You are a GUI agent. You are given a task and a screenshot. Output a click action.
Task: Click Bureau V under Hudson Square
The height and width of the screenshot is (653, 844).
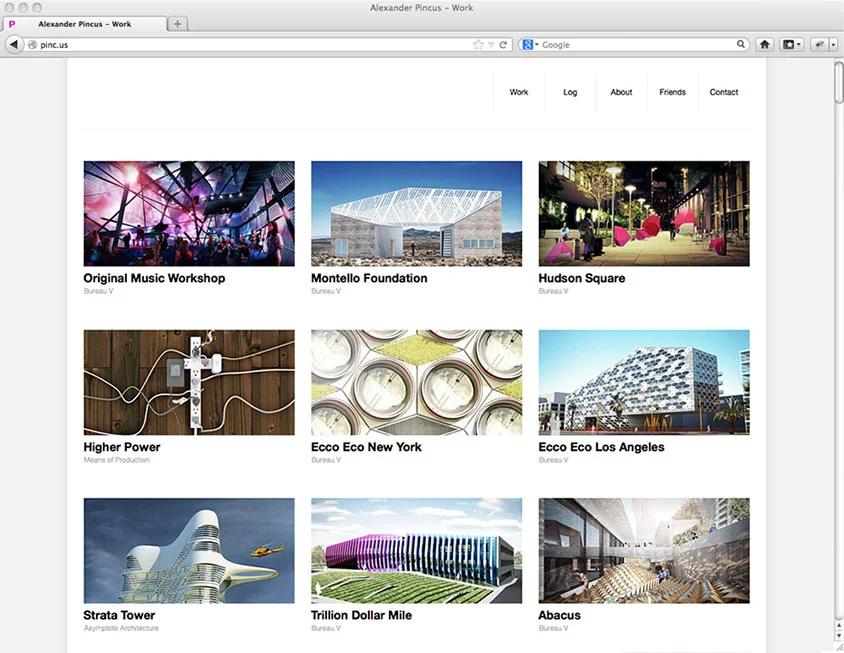click(553, 291)
